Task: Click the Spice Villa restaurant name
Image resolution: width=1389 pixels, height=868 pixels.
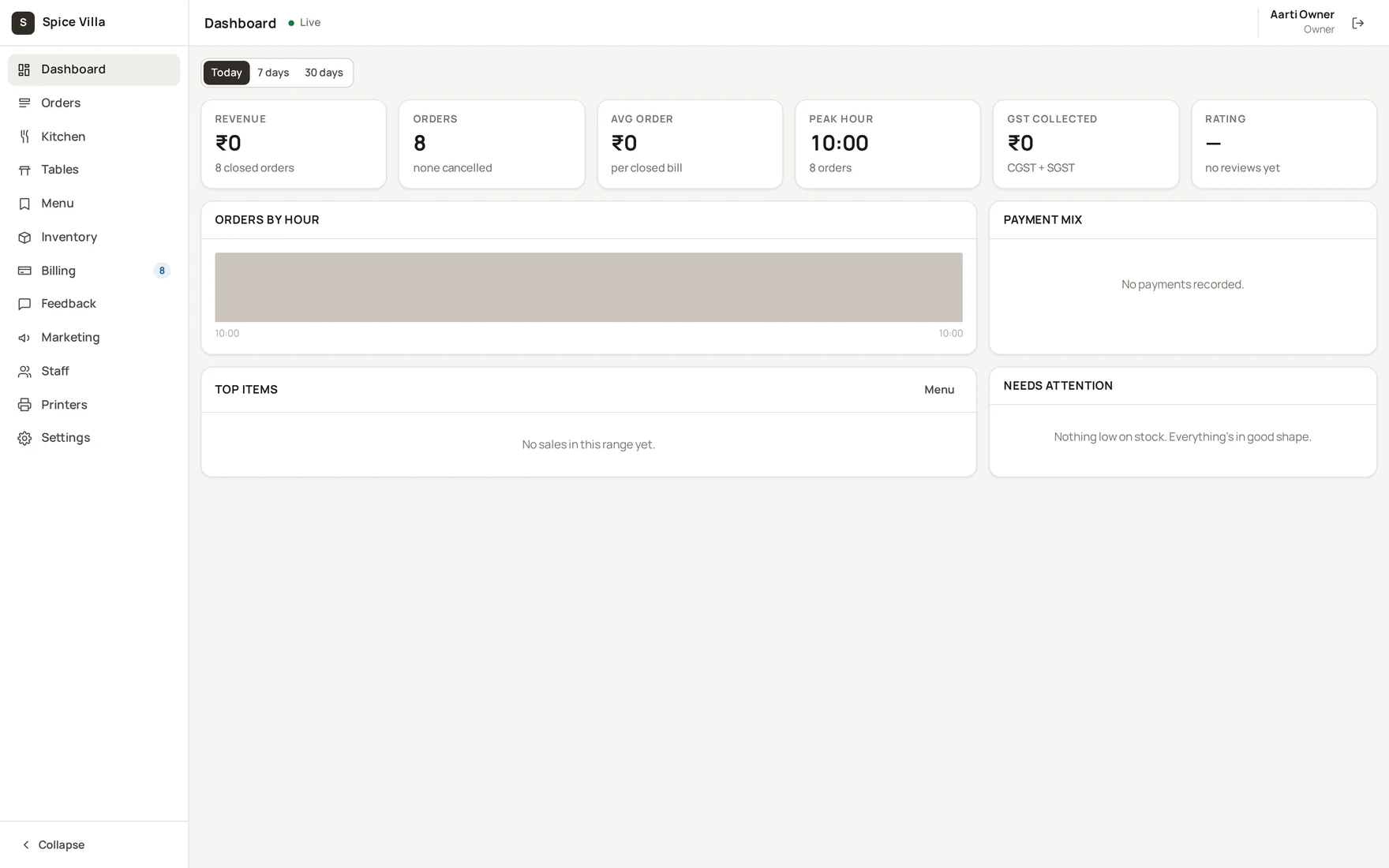Action: [x=73, y=22]
